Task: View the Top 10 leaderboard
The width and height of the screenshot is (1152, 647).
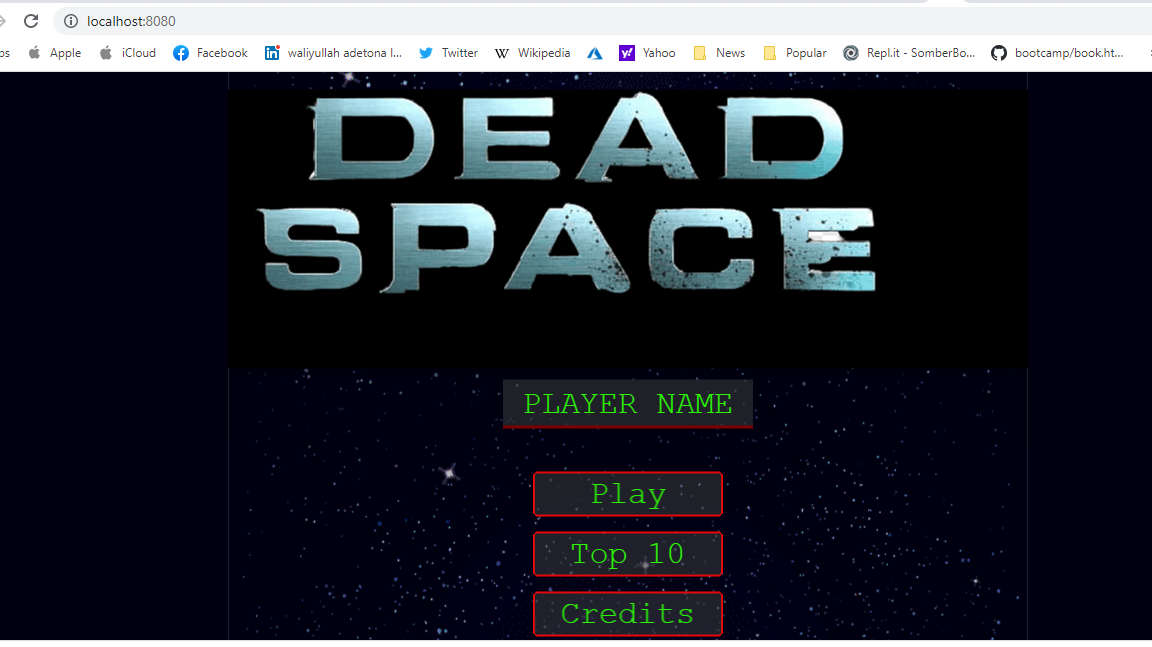Action: (x=627, y=554)
